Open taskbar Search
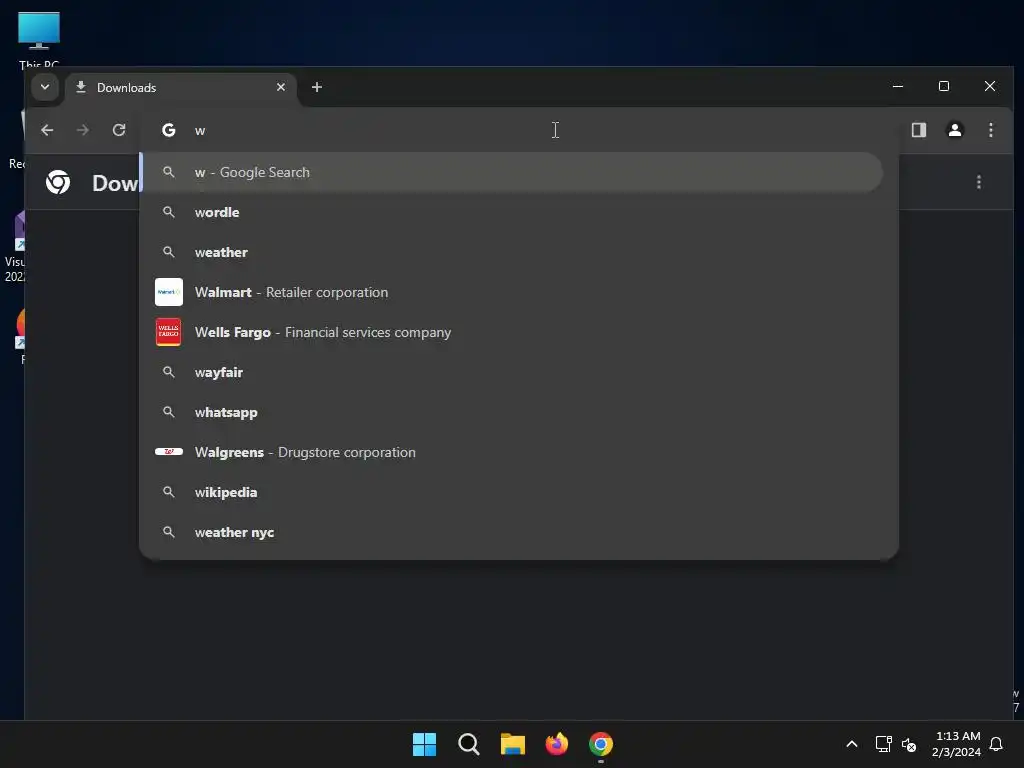Viewport: 1024px width, 768px height. point(469,744)
